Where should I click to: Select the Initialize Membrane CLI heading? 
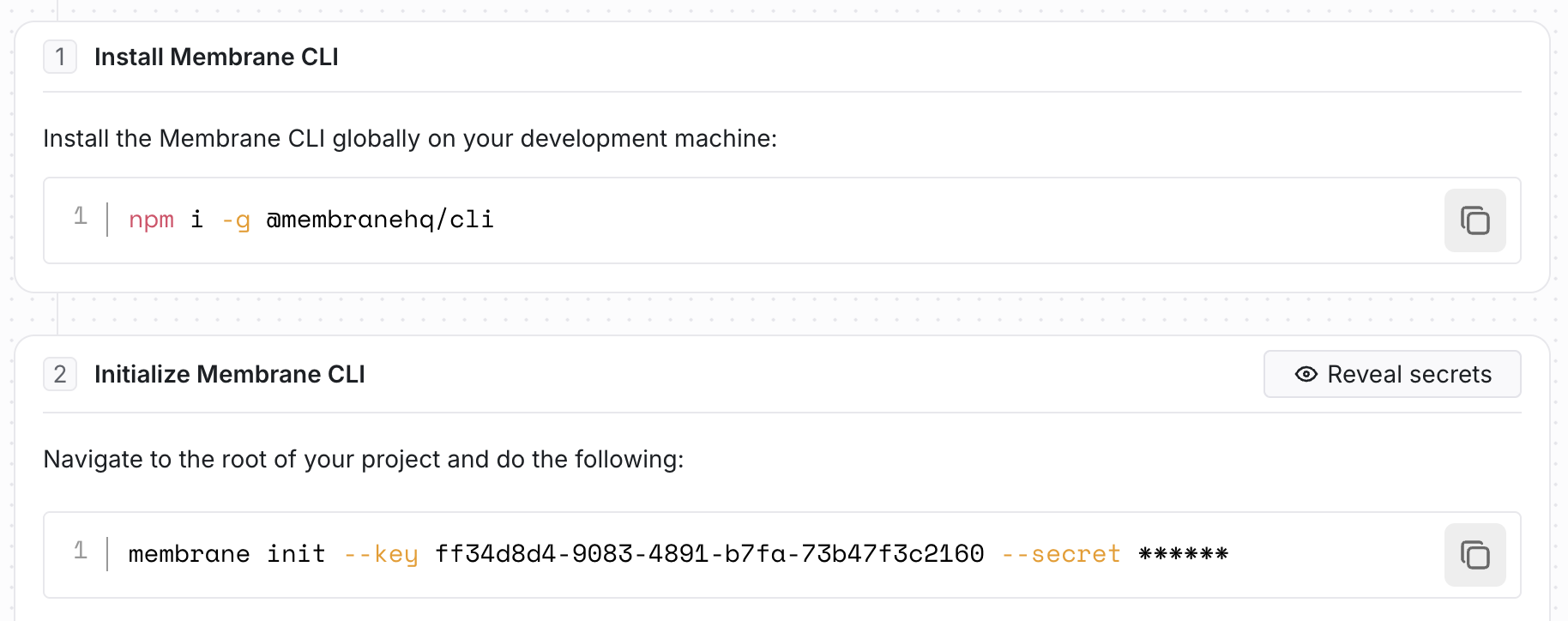(x=230, y=374)
